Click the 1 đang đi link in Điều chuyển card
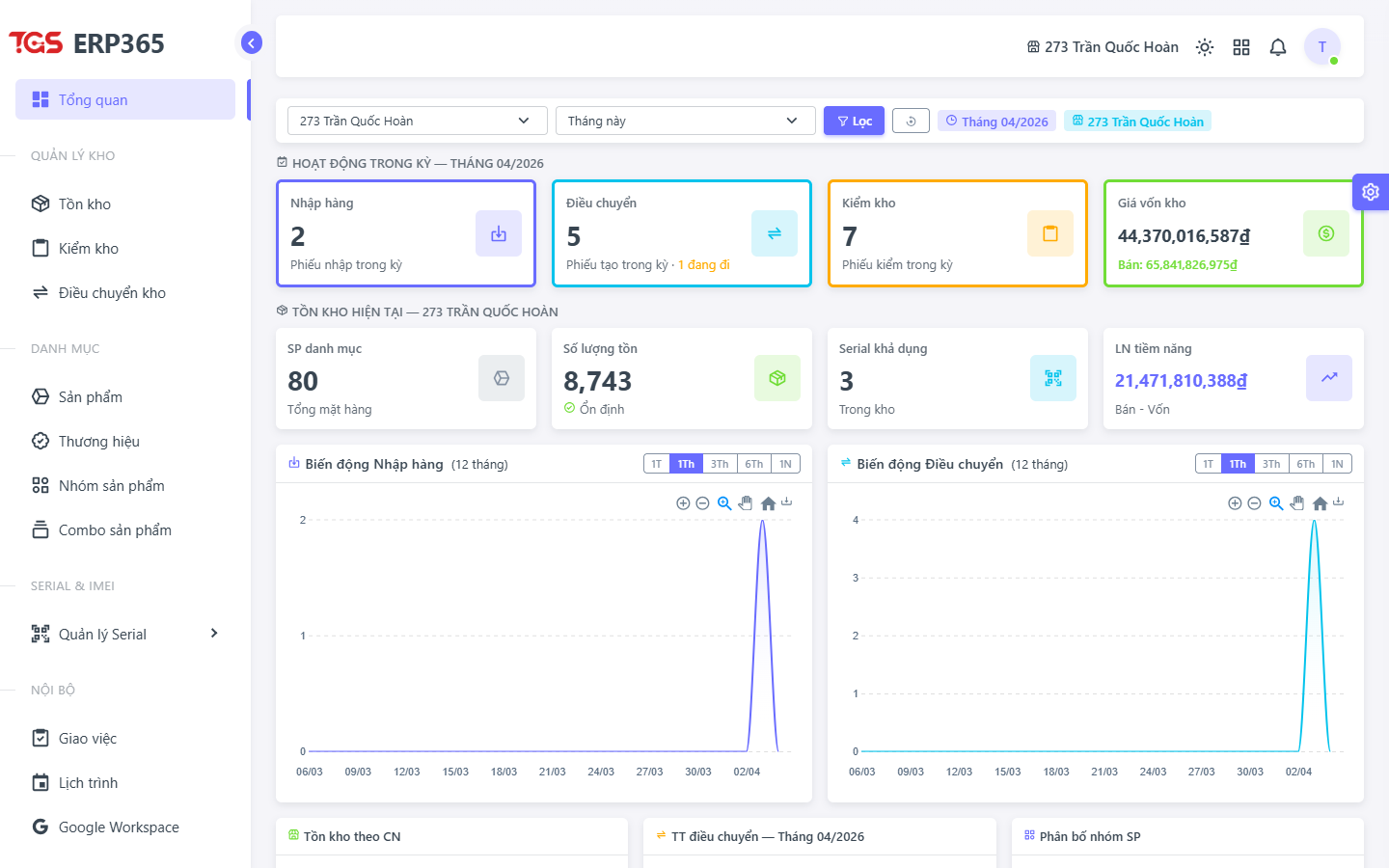Image resolution: width=1389 pixels, height=868 pixels. [704, 264]
